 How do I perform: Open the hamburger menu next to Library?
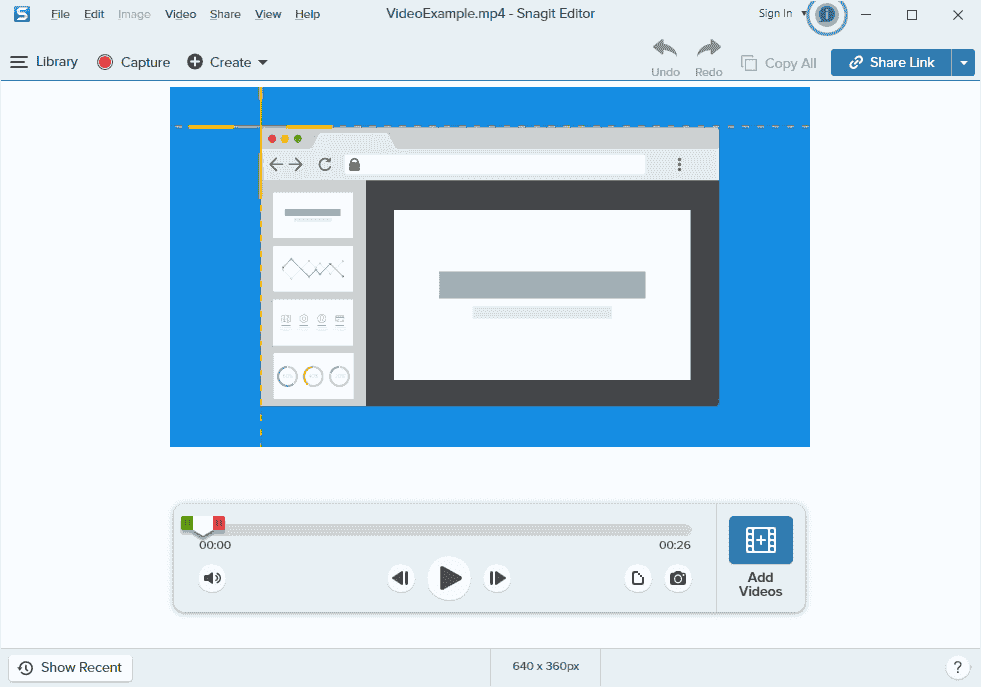pos(18,61)
